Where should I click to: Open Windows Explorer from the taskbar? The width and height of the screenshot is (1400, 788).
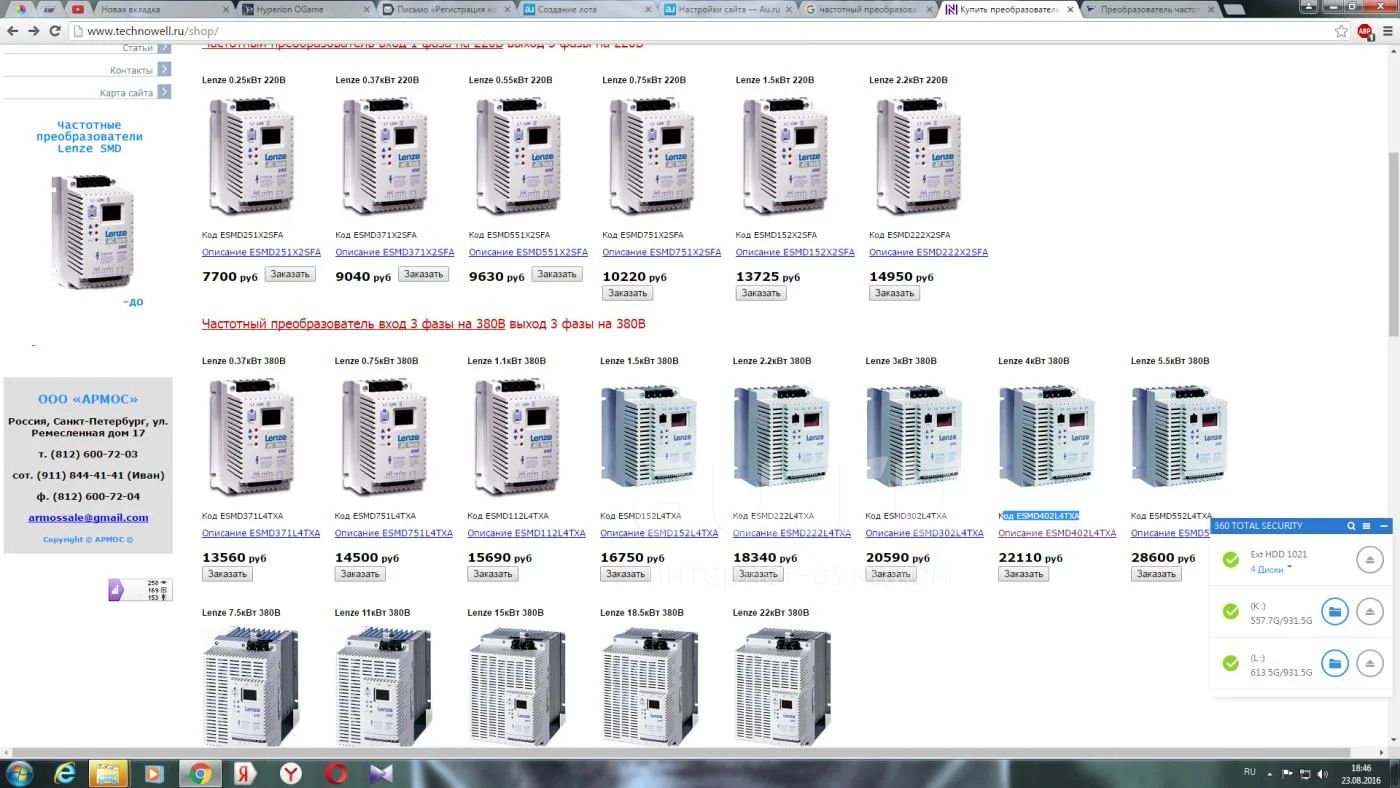point(108,773)
